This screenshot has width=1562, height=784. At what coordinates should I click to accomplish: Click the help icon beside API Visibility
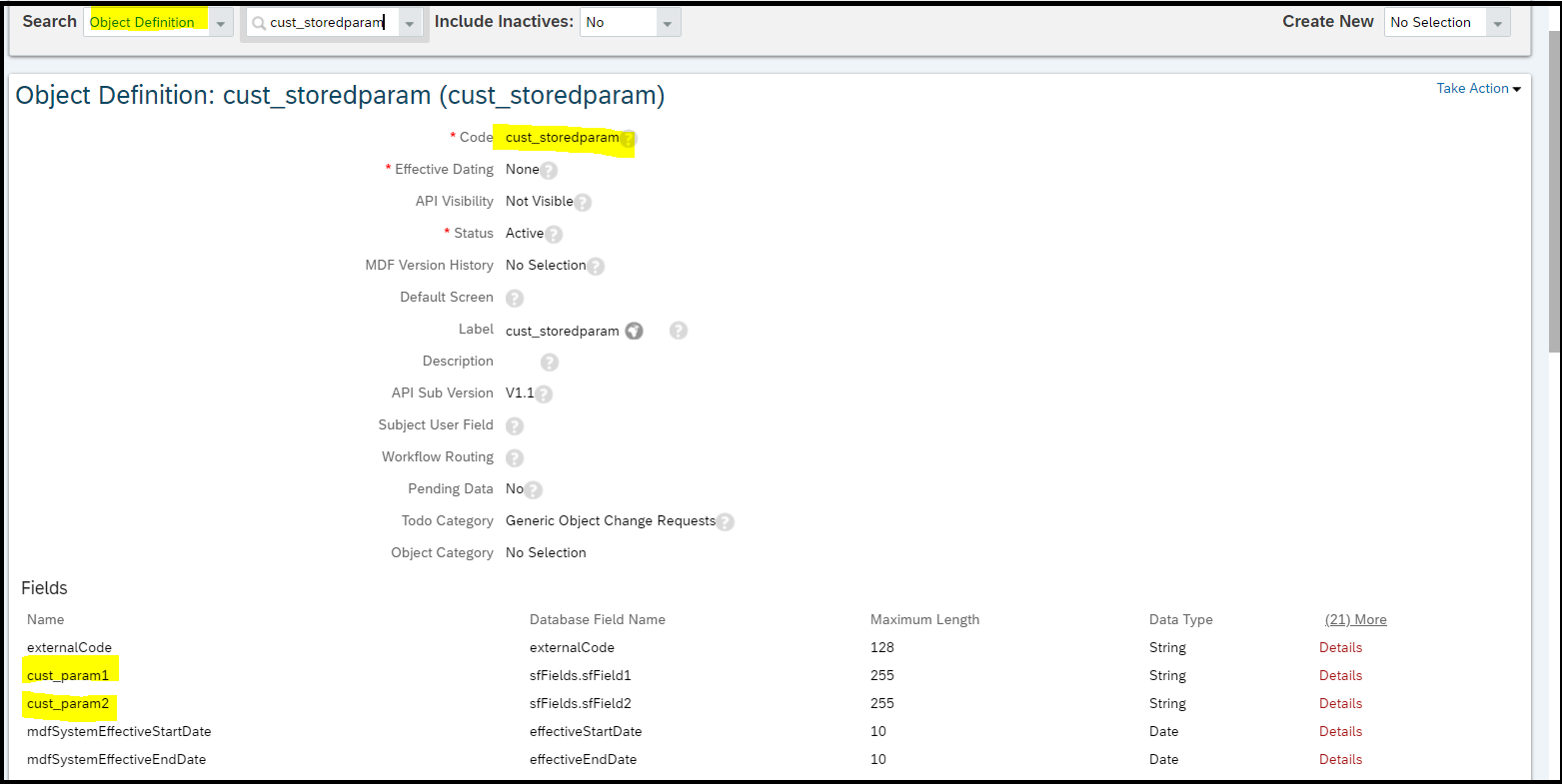(583, 203)
